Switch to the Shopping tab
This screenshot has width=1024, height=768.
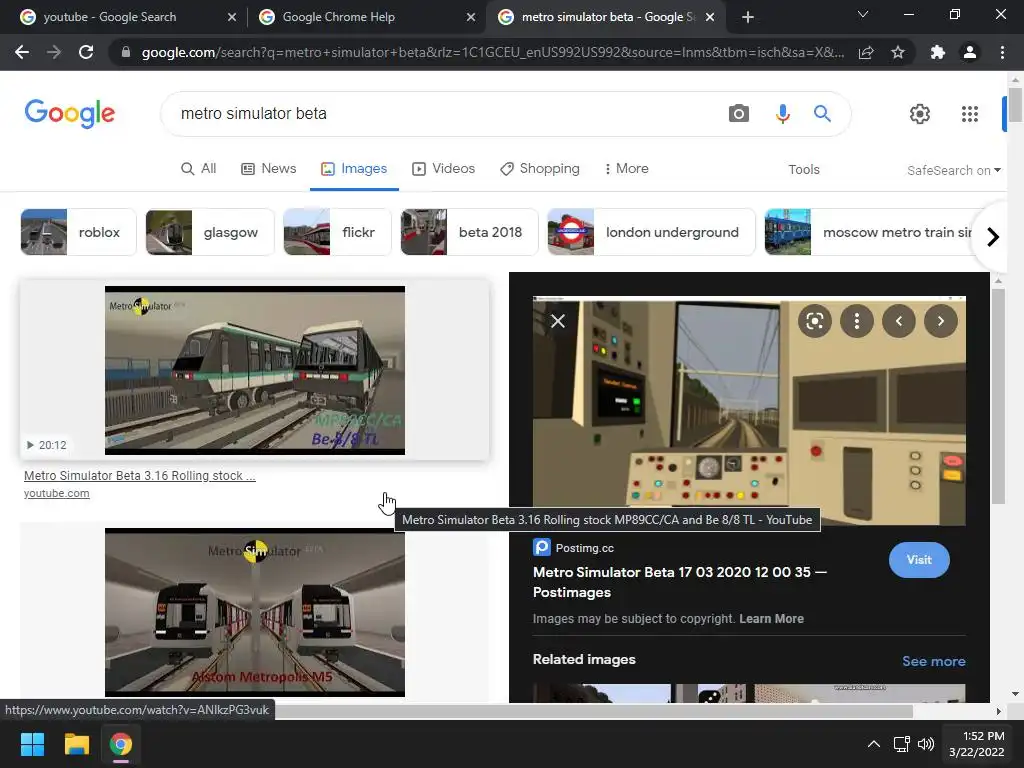tap(539, 168)
